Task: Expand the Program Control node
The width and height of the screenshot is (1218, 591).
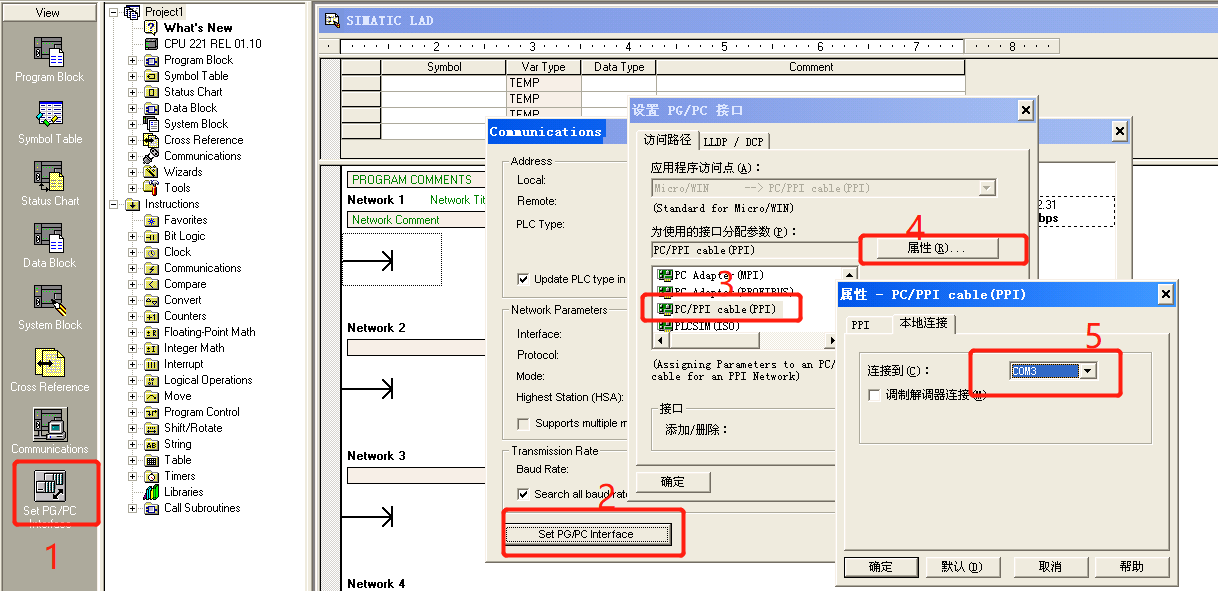Action: (x=132, y=412)
